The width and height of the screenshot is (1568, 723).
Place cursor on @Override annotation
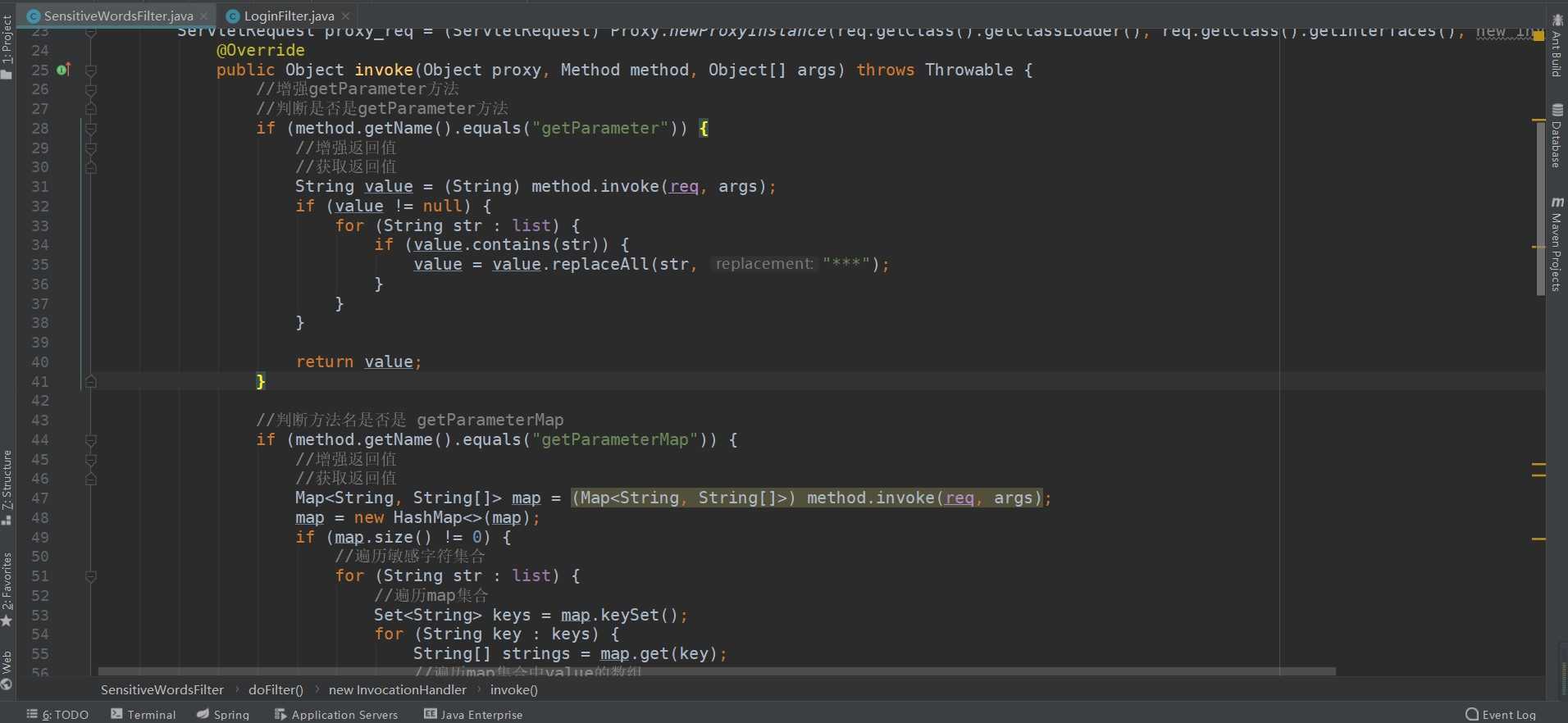click(x=260, y=51)
